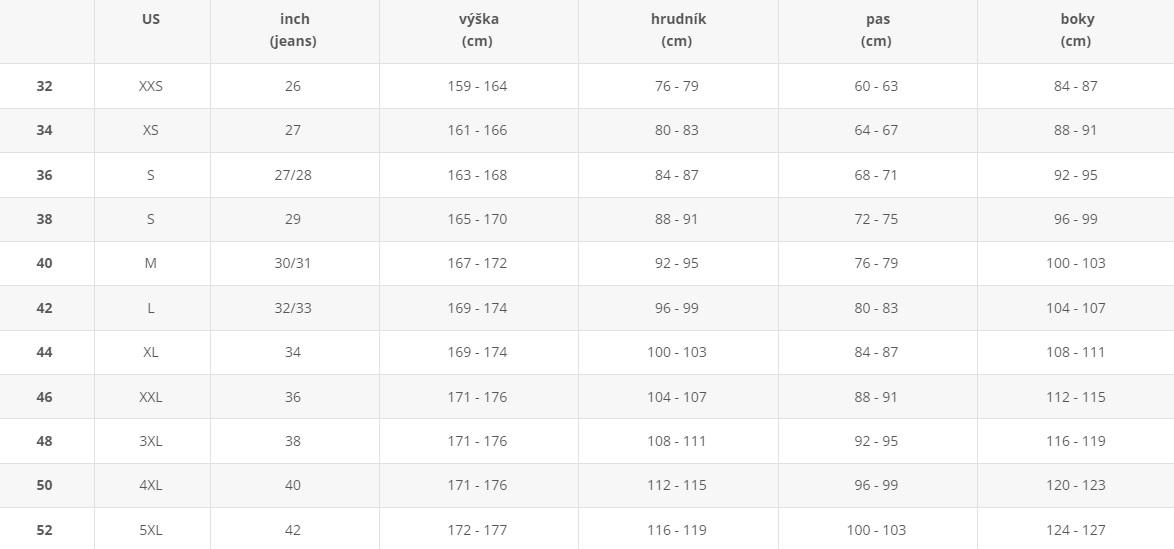Select size 46 row label
Image resolution: width=1174 pixels, height=549 pixels.
(44, 397)
